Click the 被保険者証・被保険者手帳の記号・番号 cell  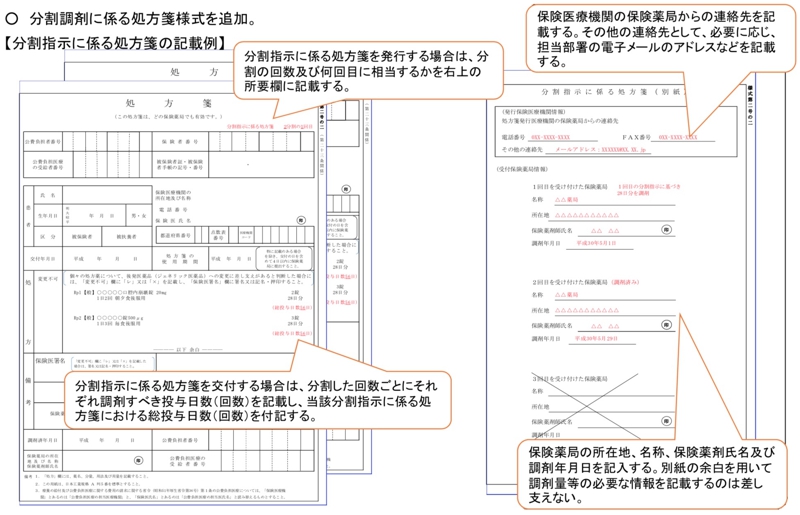click(180, 164)
